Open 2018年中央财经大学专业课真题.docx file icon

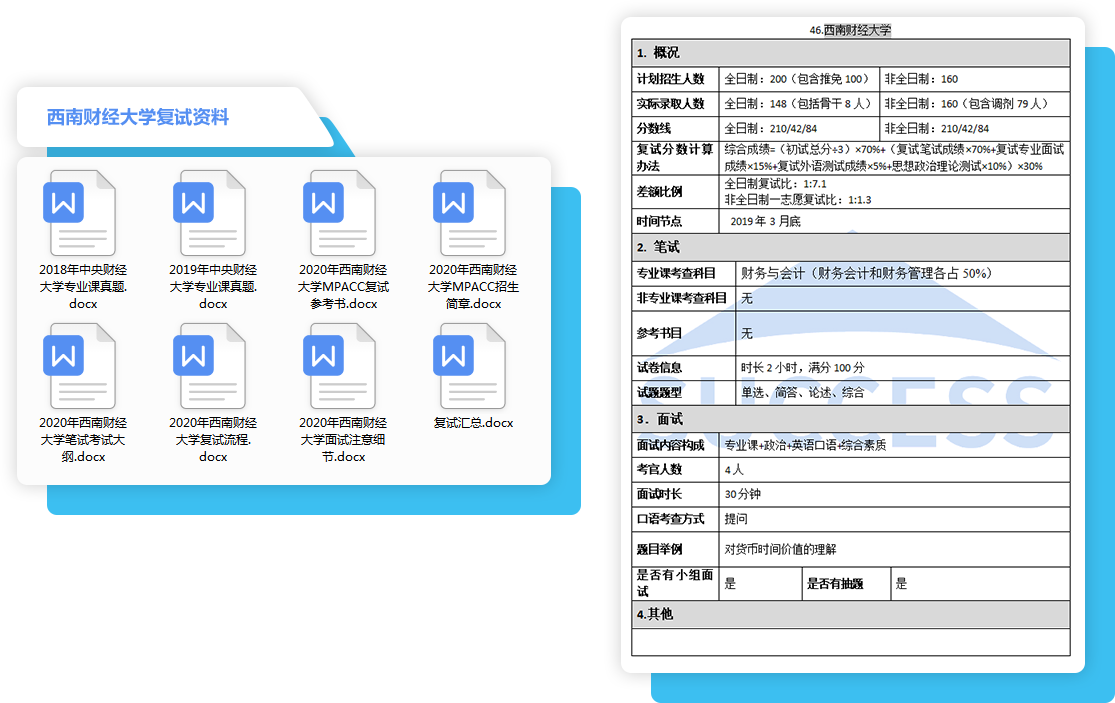point(82,213)
